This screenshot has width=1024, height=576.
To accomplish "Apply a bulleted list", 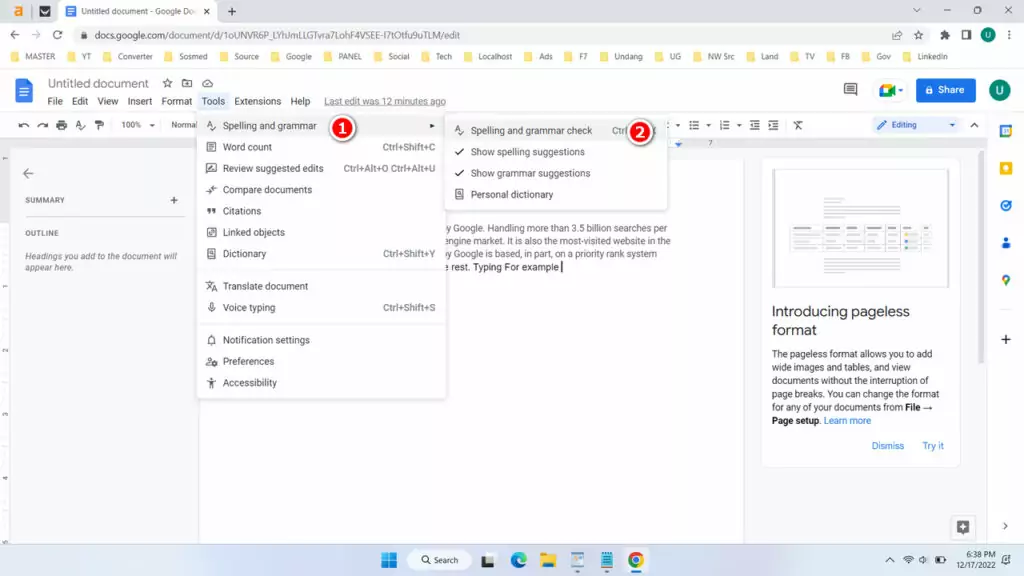I will click(694, 124).
